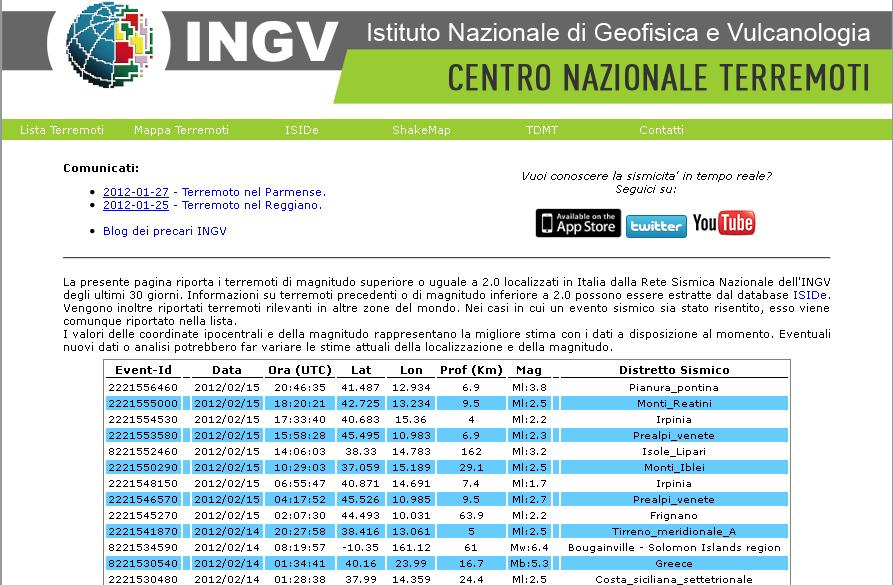Select event ID 2221555000

[x=143, y=403]
